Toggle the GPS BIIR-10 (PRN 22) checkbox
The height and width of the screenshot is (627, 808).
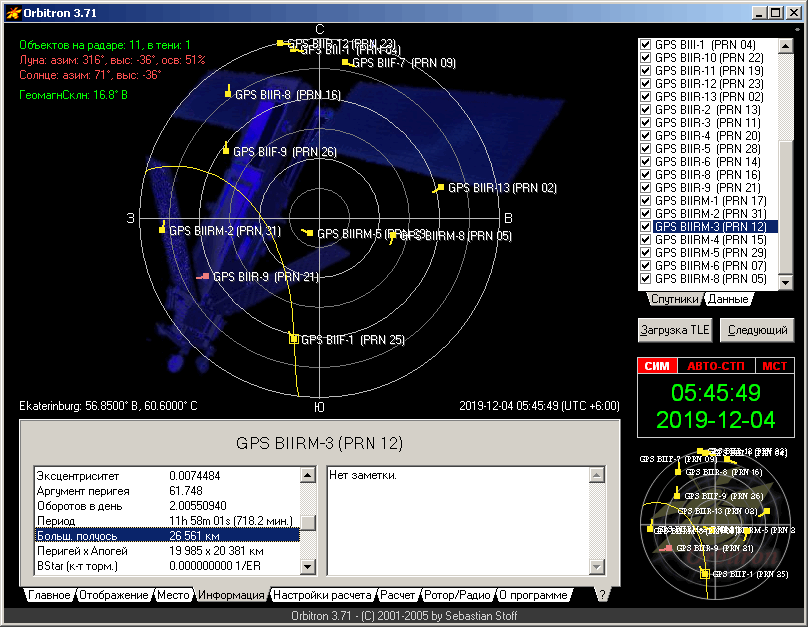[645, 58]
